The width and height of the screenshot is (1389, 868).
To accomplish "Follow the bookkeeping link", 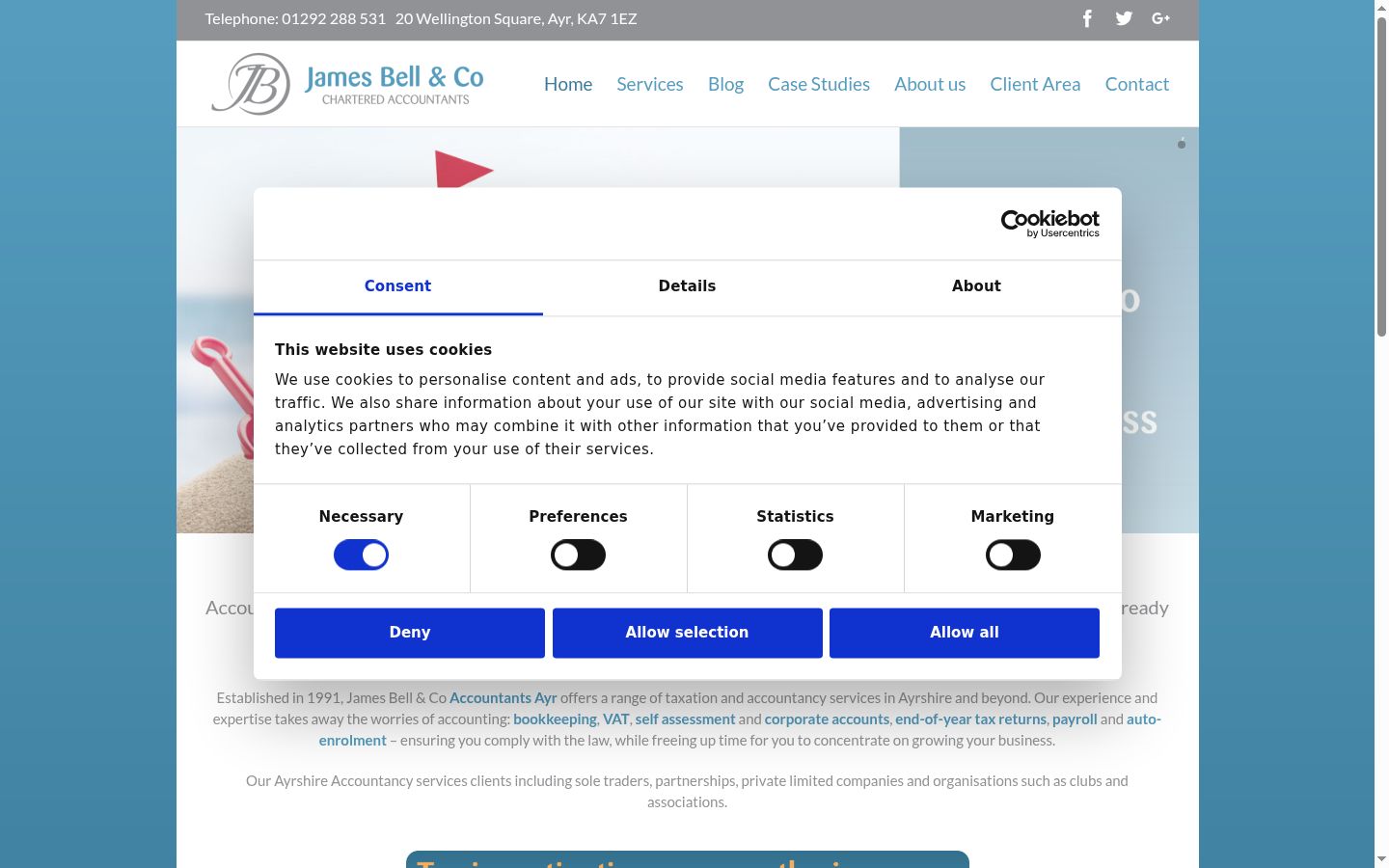I will tap(555, 719).
